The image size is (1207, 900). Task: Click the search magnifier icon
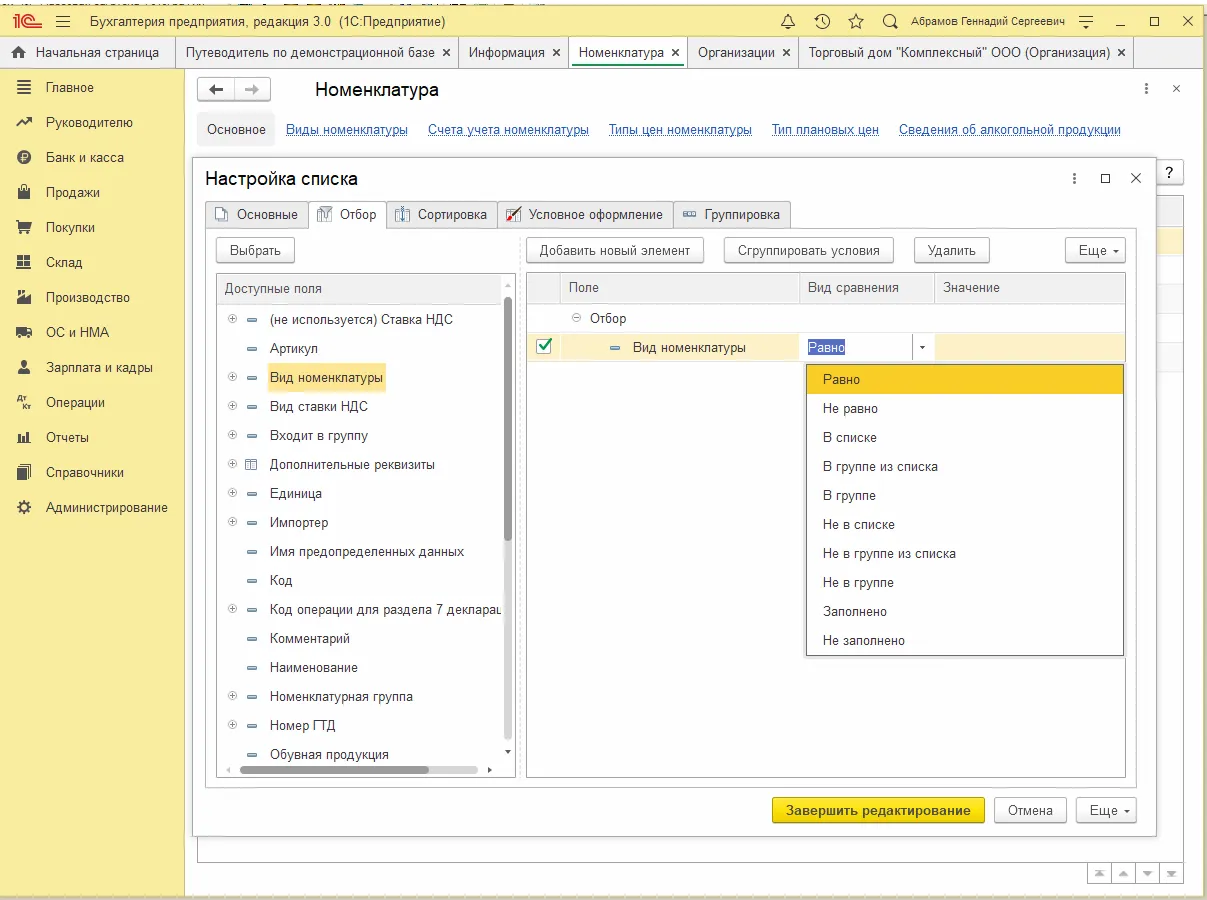tap(890, 21)
